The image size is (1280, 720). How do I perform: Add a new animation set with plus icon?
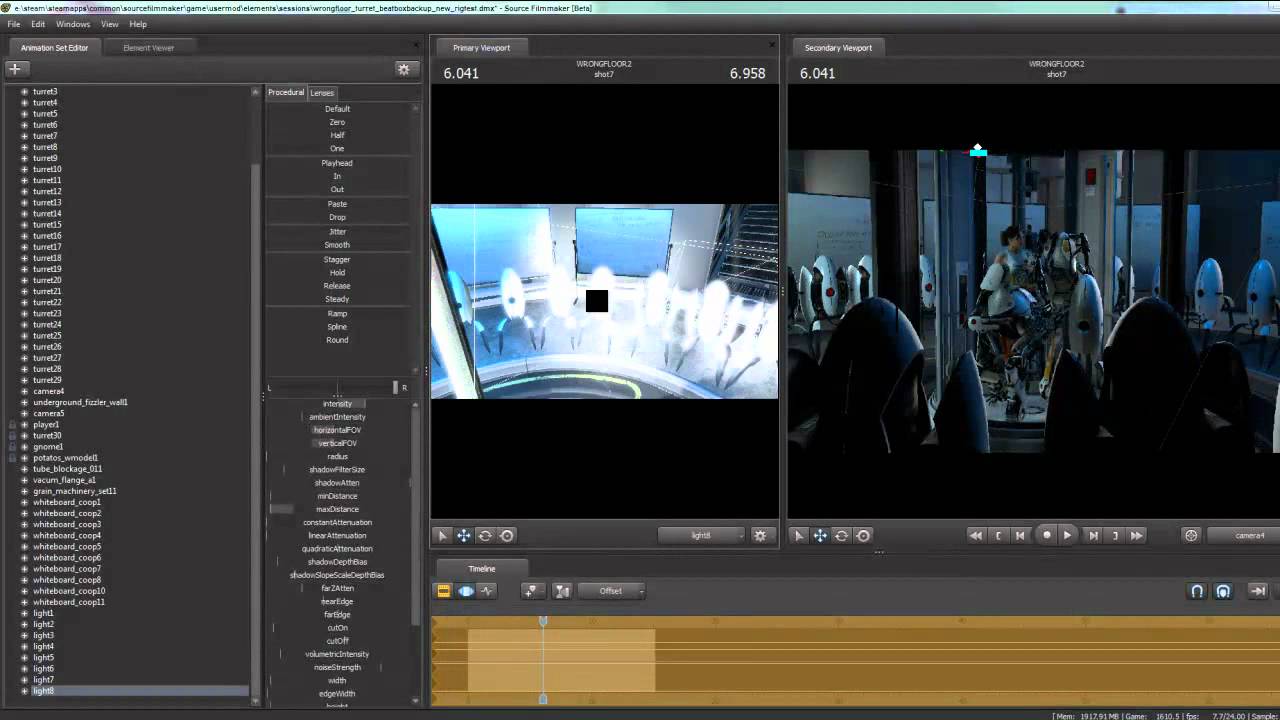pyautogui.click(x=15, y=69)
